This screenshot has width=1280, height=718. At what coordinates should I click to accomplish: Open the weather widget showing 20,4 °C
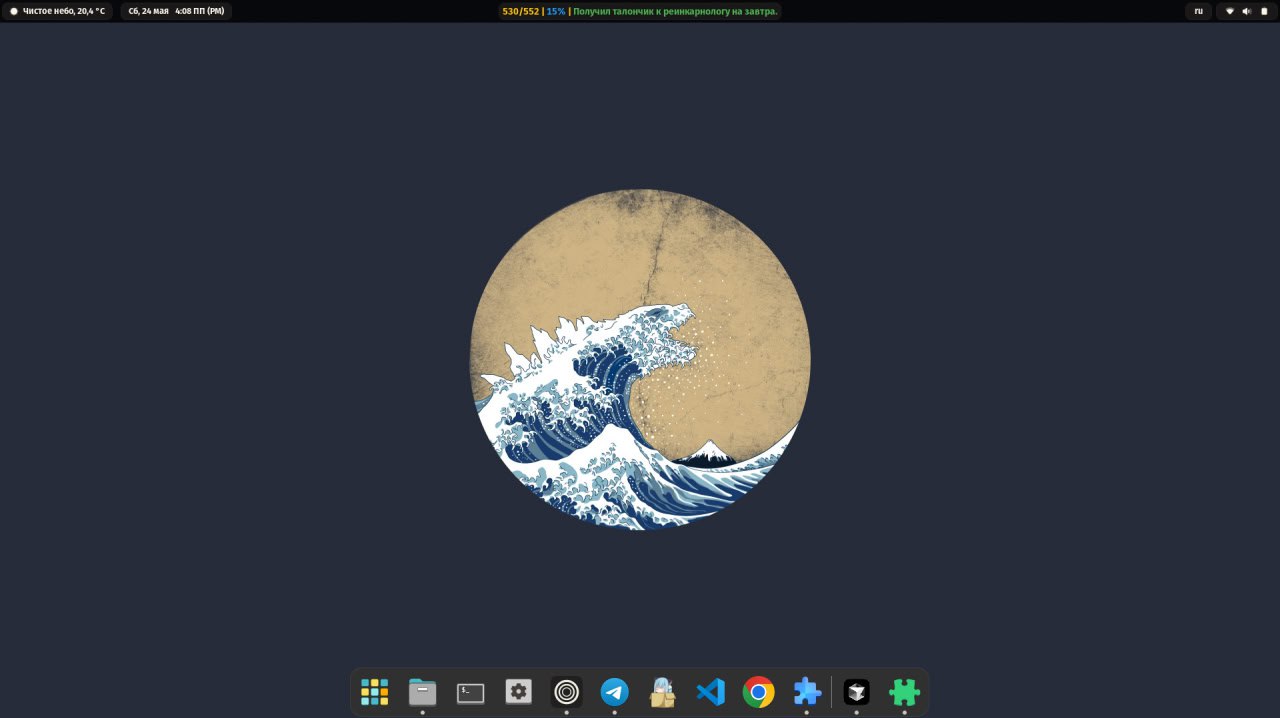(58, 11)
